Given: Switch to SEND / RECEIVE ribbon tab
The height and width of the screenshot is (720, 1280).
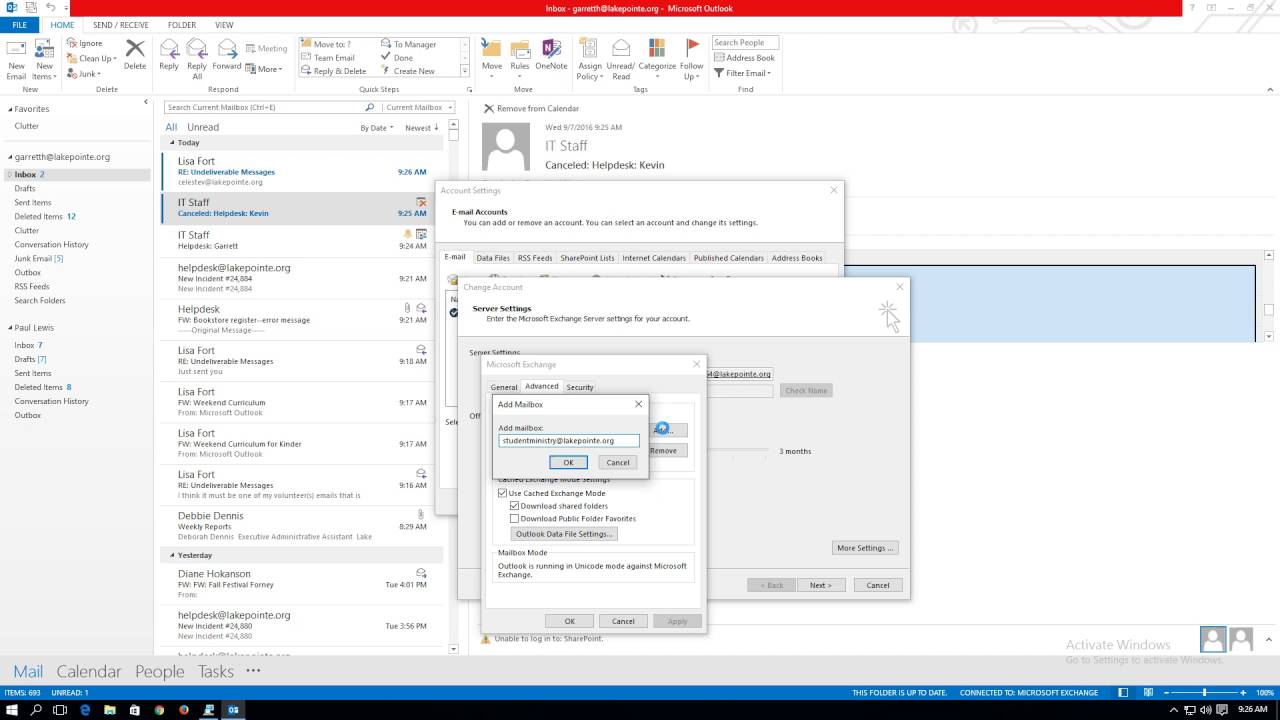Looking at the screenshot, I should [x=120, y=25].
